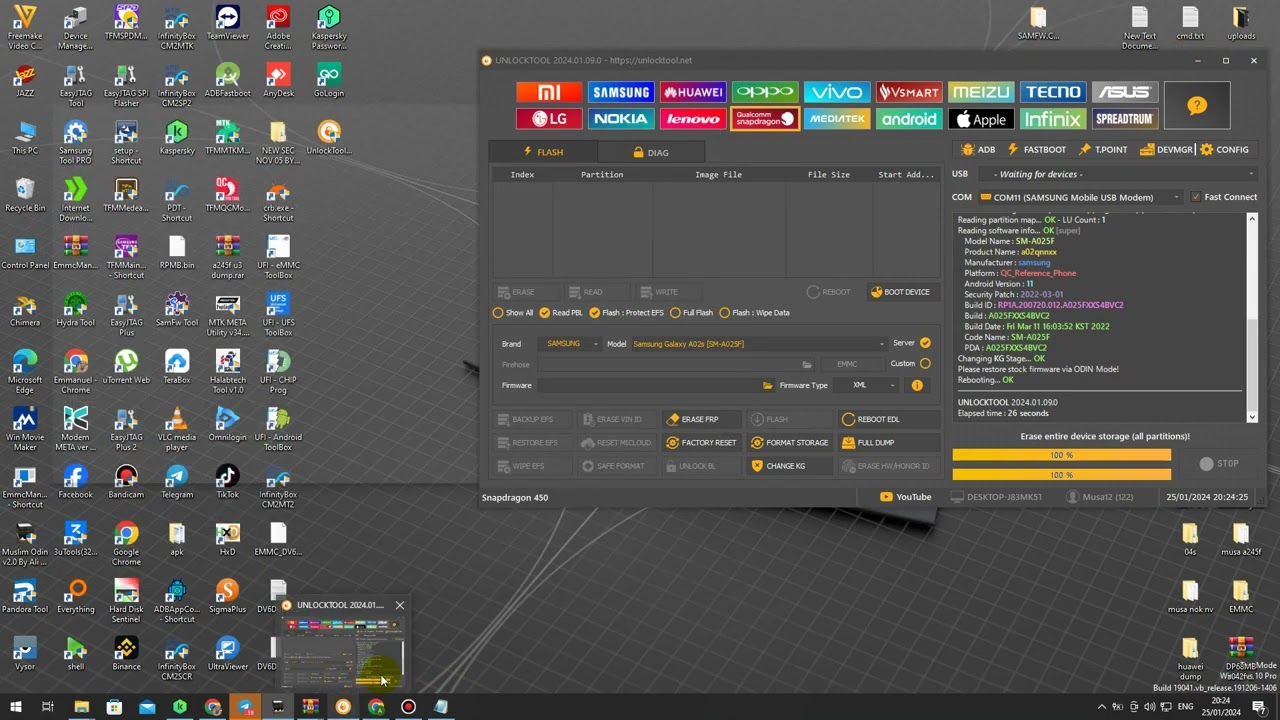Open File Explorer from the taskbar
The width and height of the screenshot is (1280, 720).
[82, 707]
